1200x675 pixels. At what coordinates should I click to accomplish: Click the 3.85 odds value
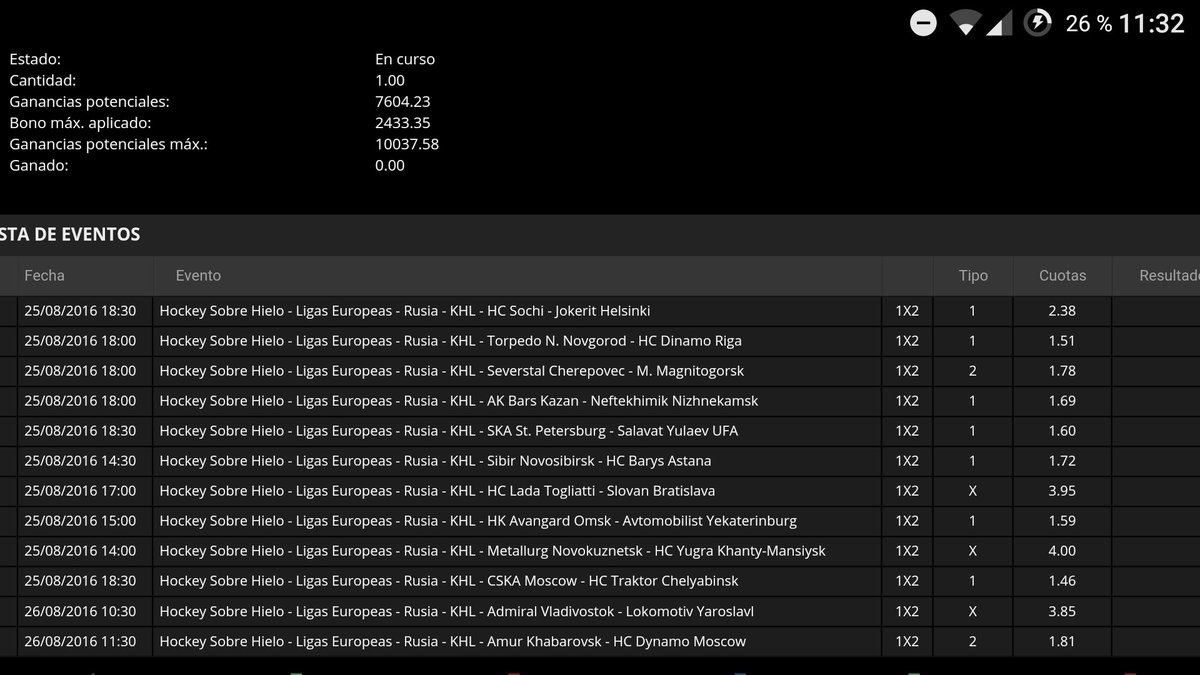tap(1062, 611)
